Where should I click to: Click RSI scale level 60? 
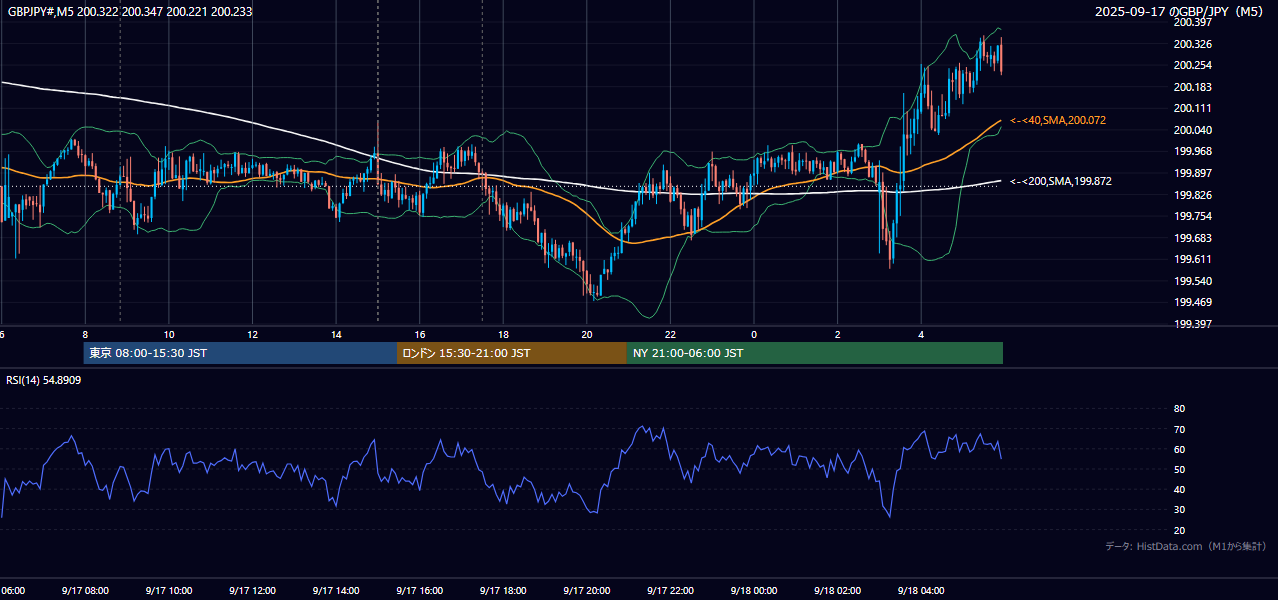tap(1179, 449)
